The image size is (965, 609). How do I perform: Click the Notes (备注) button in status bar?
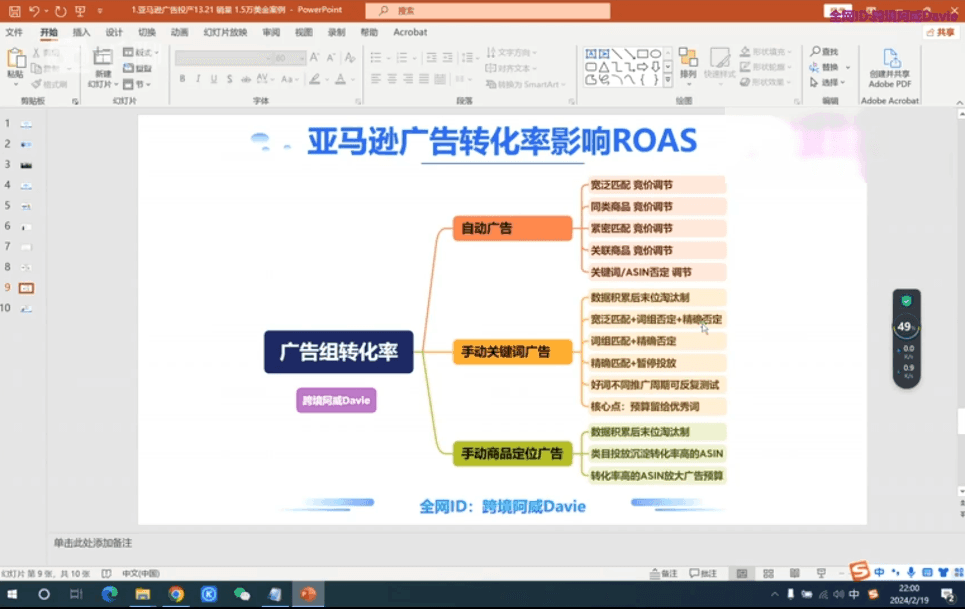(x=665, y=572)
